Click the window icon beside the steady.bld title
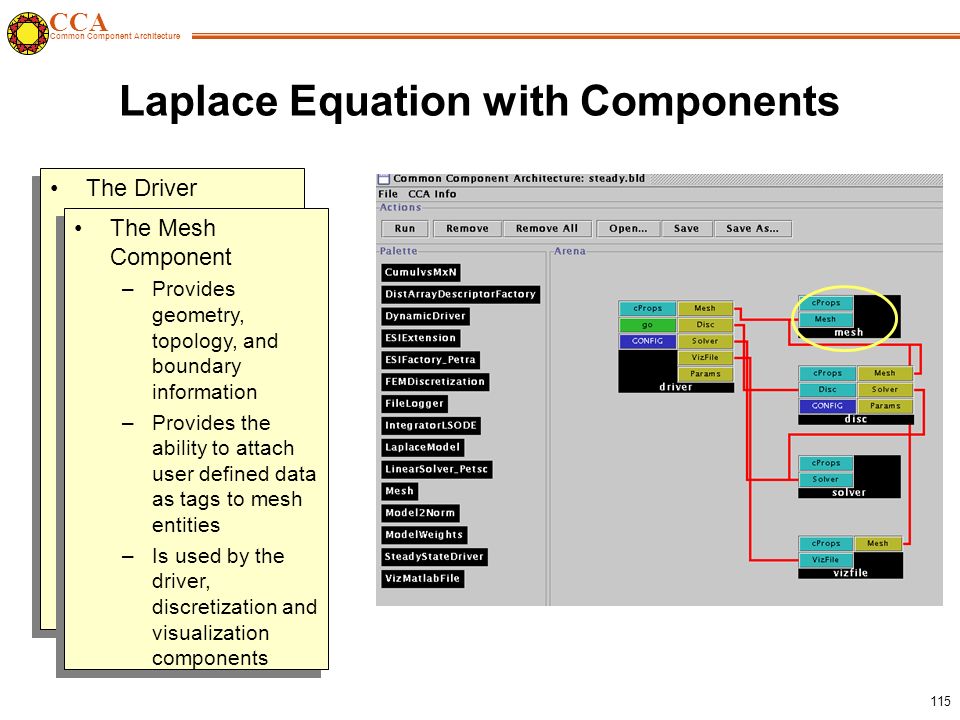 click(x=384, y=179)
